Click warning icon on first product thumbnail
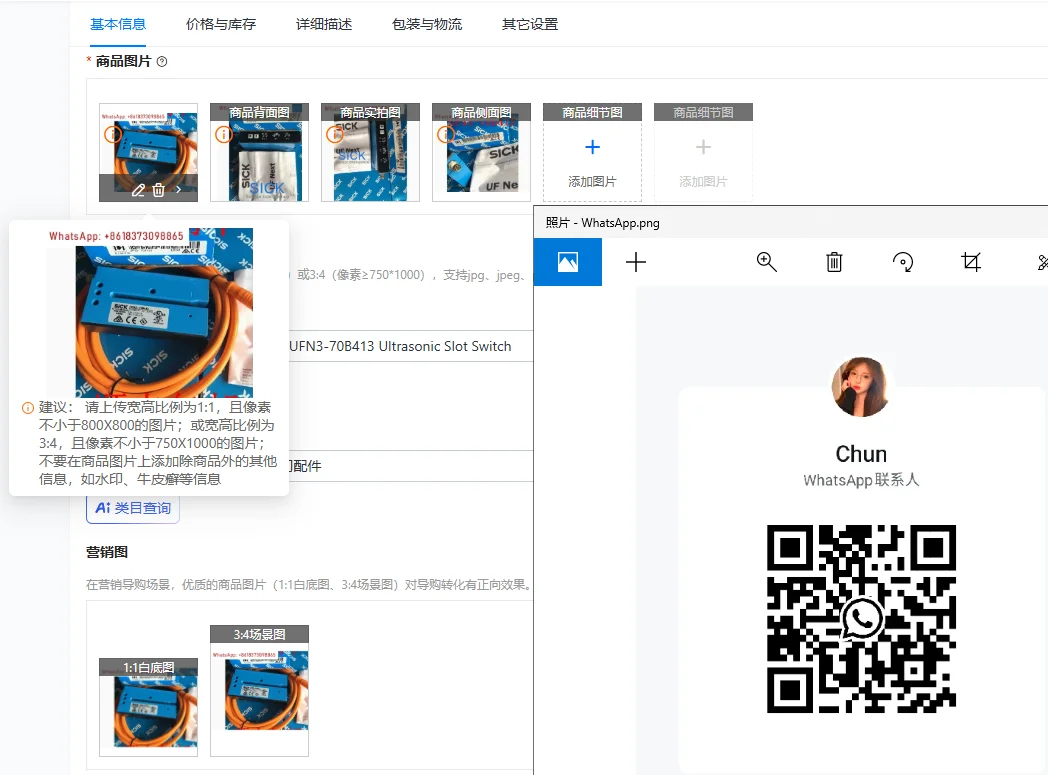 tap(112, 135)
